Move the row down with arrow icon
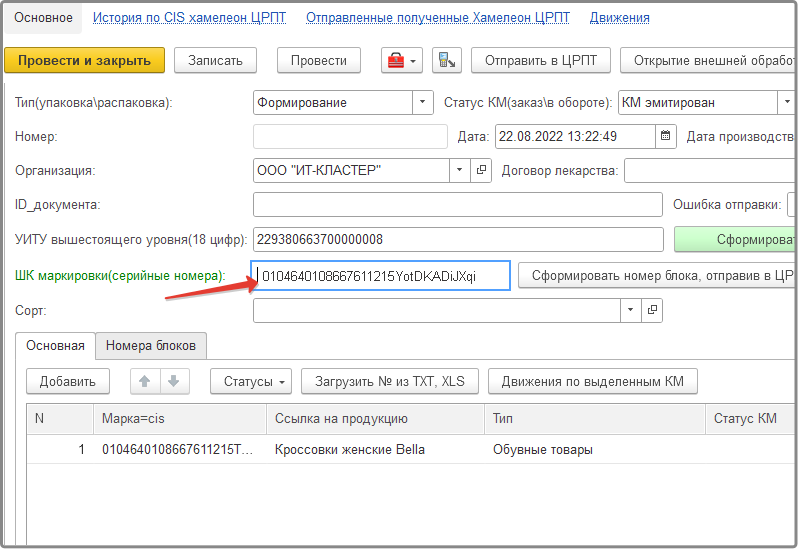The width and height of the screenshot is (798, 549). coord(174,382)
